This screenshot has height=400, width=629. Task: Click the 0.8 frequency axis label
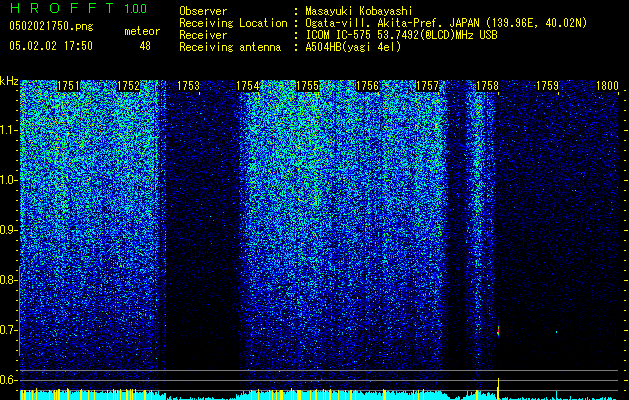(8, 280)
